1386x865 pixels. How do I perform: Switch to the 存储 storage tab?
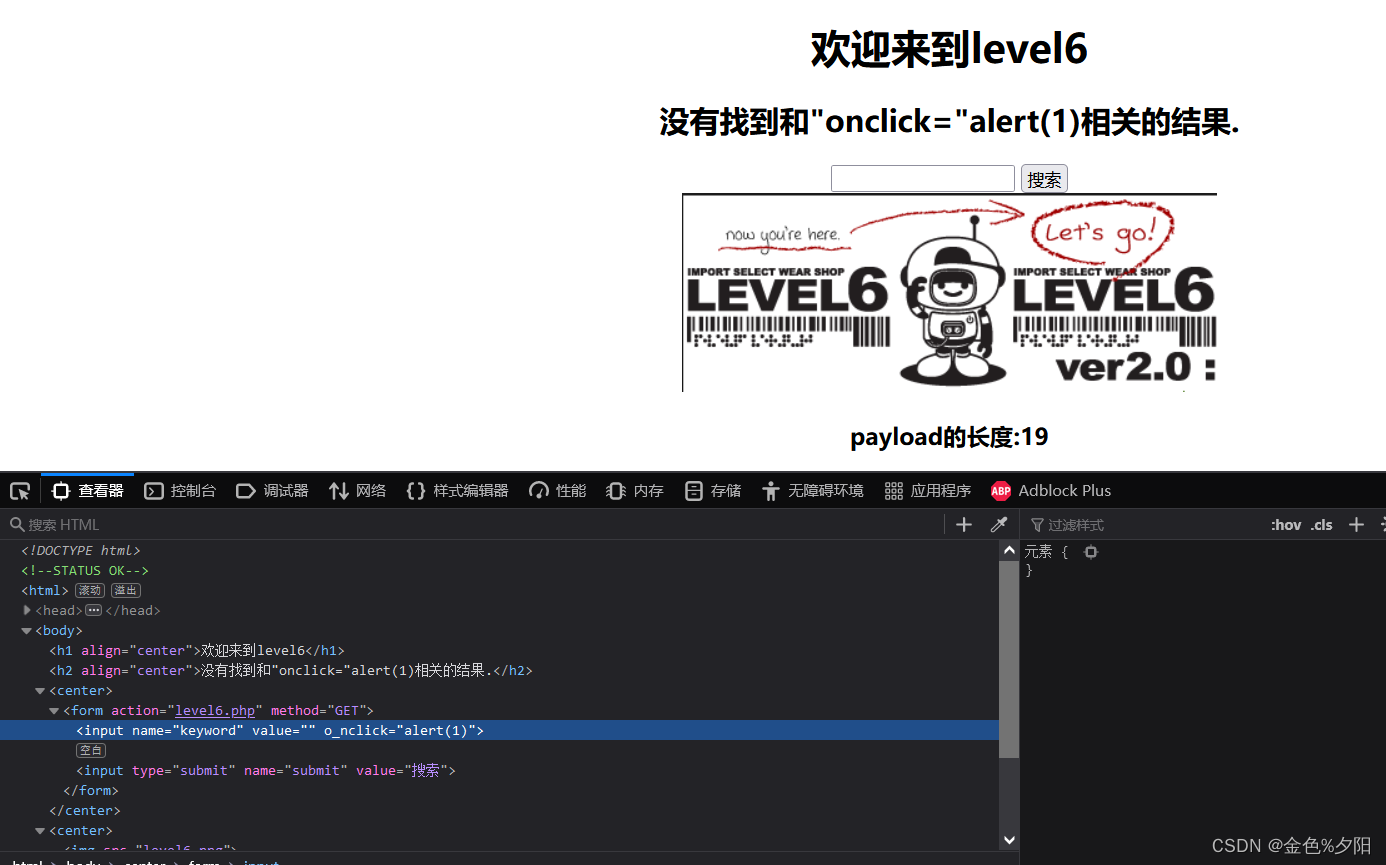click(713, 491)
